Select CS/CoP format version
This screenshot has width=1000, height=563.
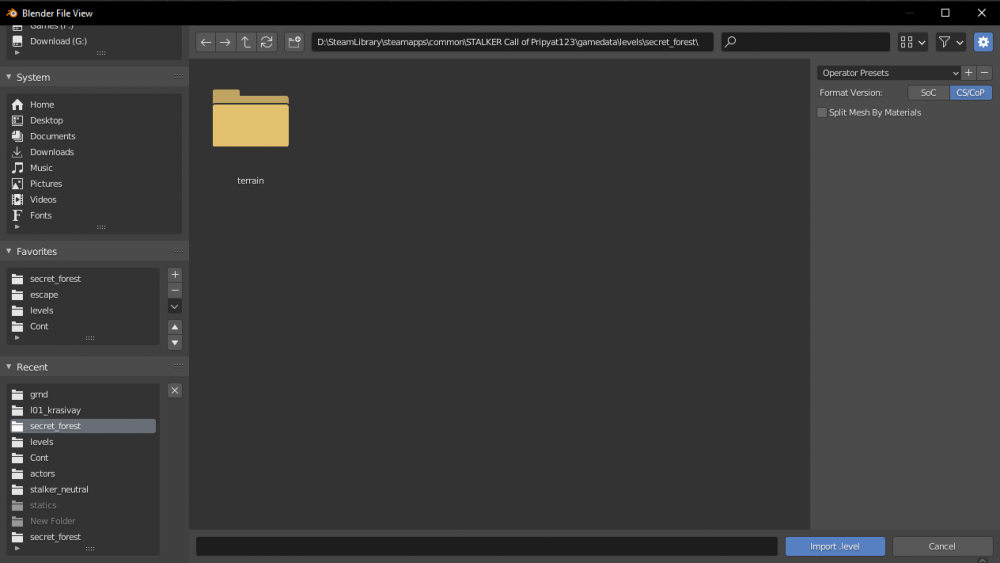pyautogui.click(x=970, y=92)
